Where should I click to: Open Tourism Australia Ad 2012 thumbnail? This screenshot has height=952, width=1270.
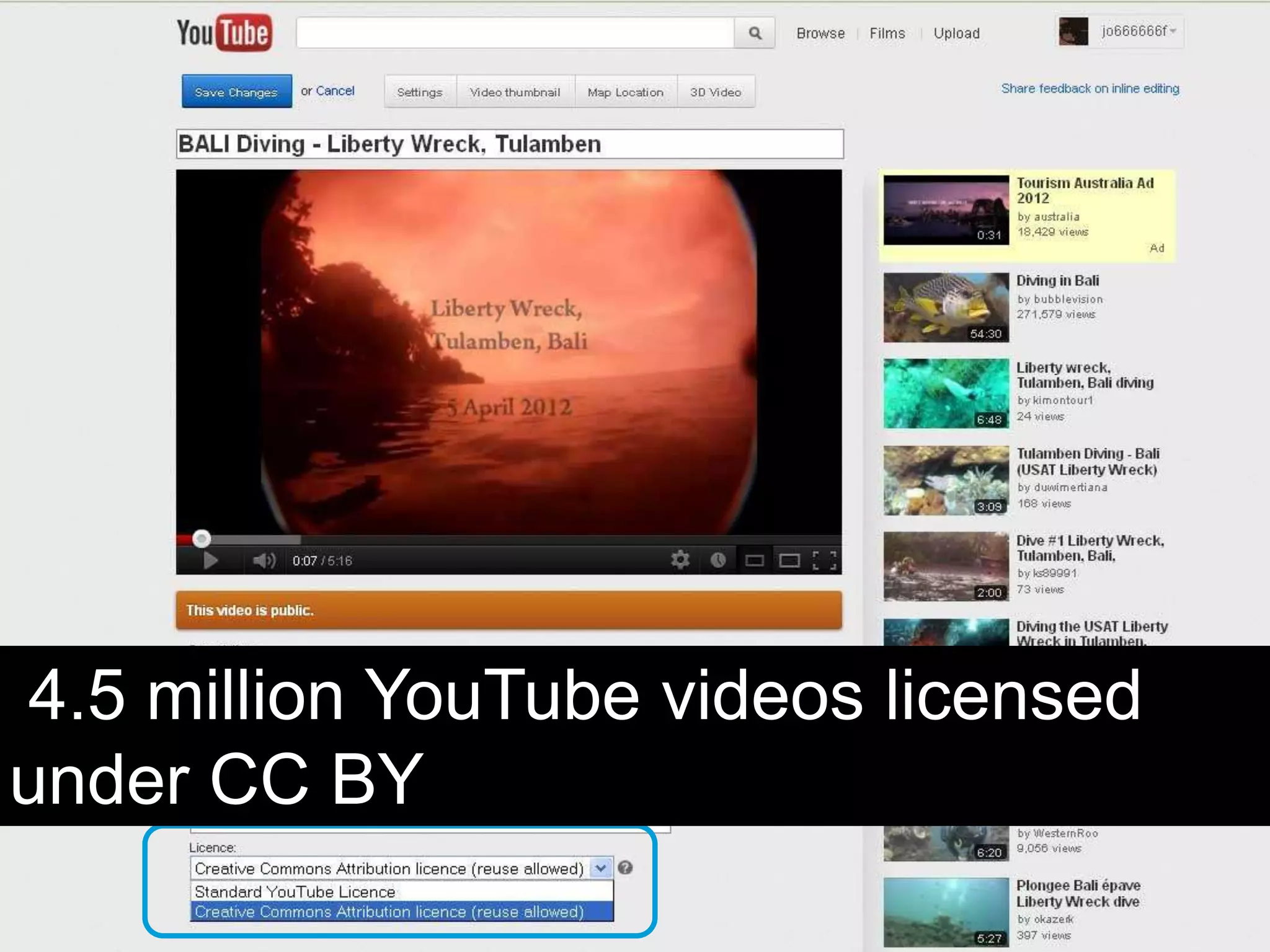point(946,210)
